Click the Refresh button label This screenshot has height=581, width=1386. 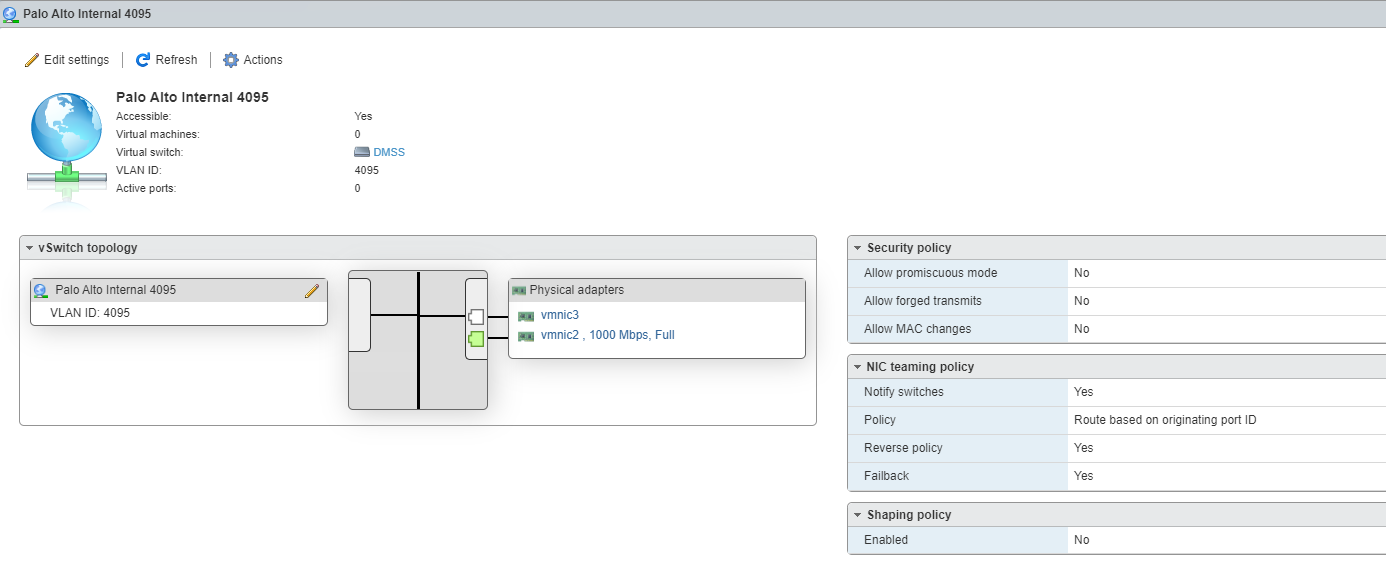176,60
